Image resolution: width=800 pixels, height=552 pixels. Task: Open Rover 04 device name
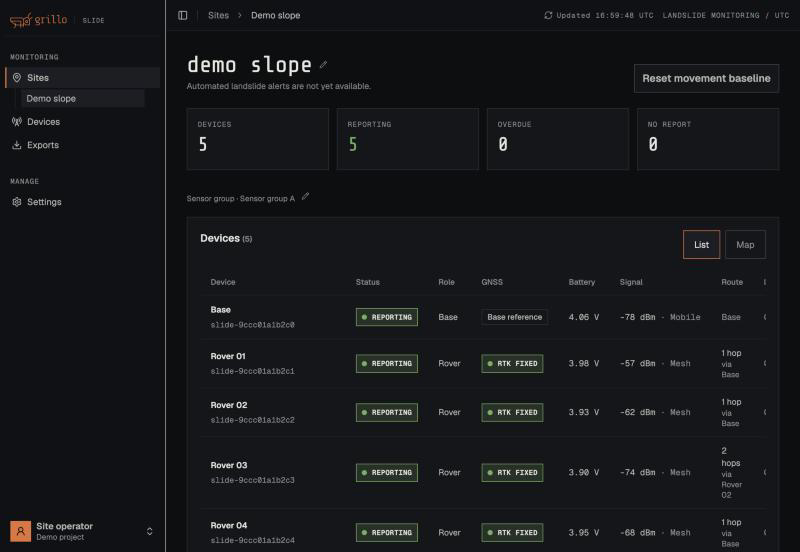(229, 525)
